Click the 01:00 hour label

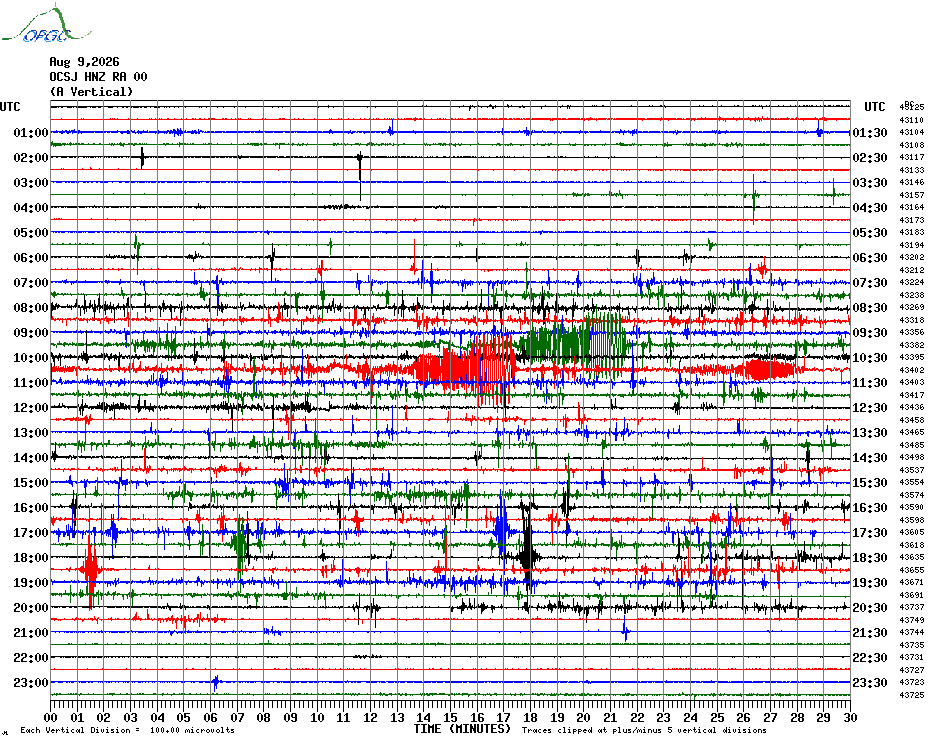tap(31, 132)
